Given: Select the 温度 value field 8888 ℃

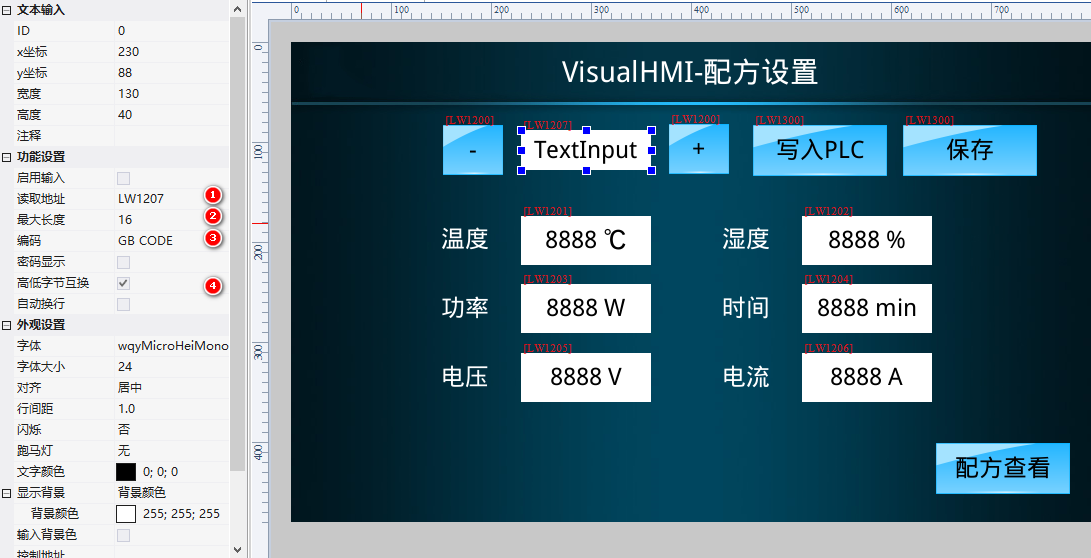Looking at the screenshot, I should click(585, 240).
